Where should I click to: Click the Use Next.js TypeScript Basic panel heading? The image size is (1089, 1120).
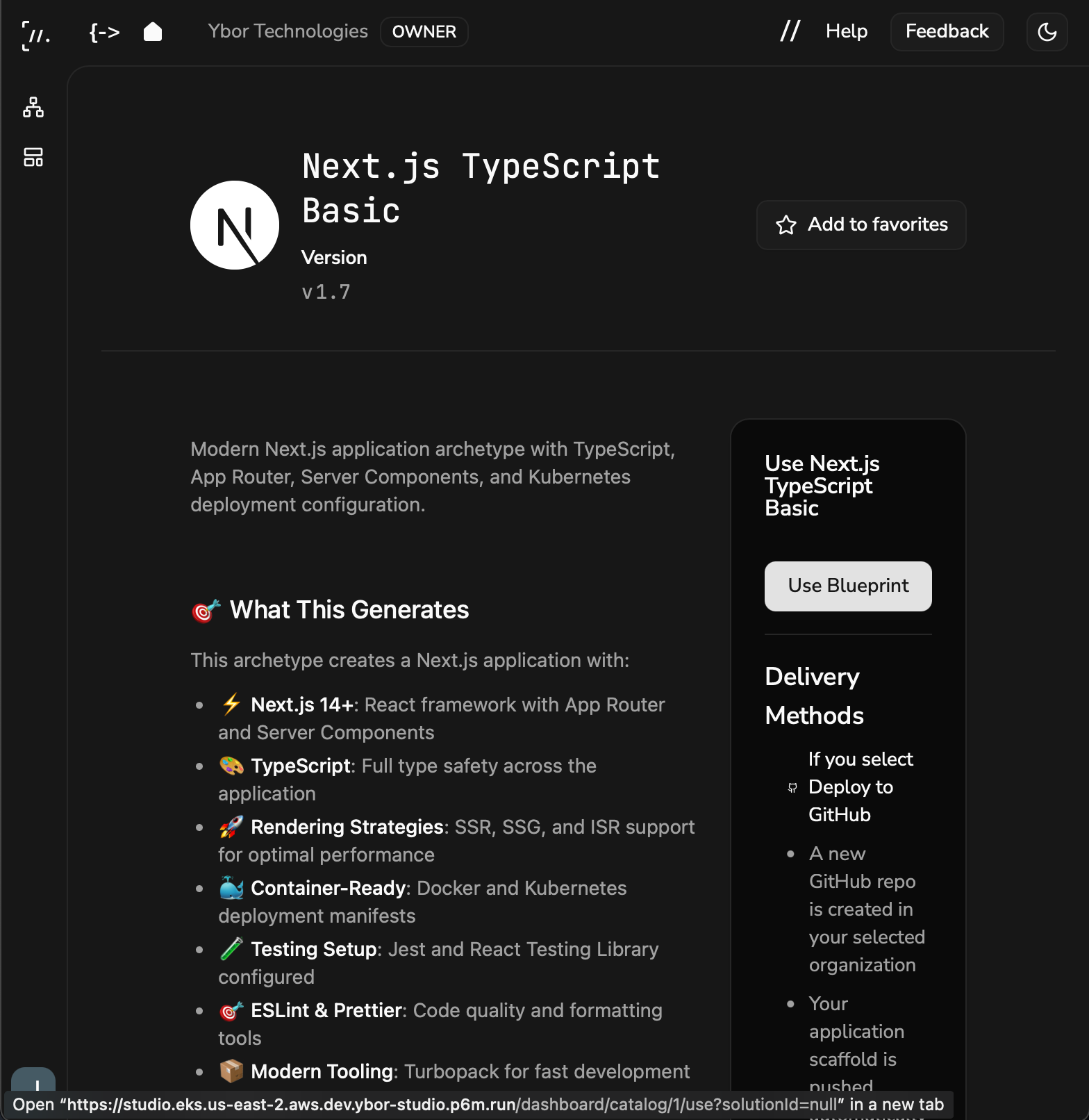coord(822,486)
